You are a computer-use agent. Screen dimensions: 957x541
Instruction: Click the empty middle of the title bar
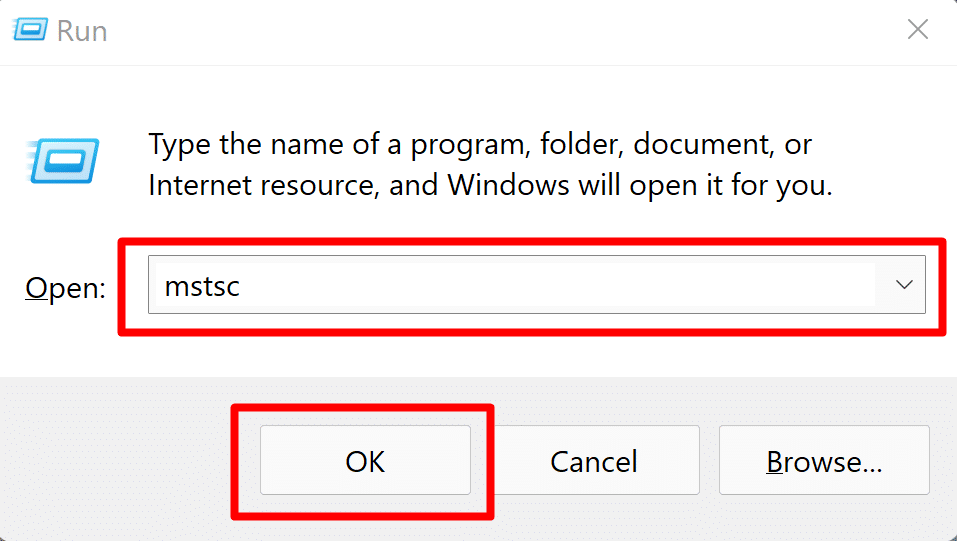click(x=480, y=31)
